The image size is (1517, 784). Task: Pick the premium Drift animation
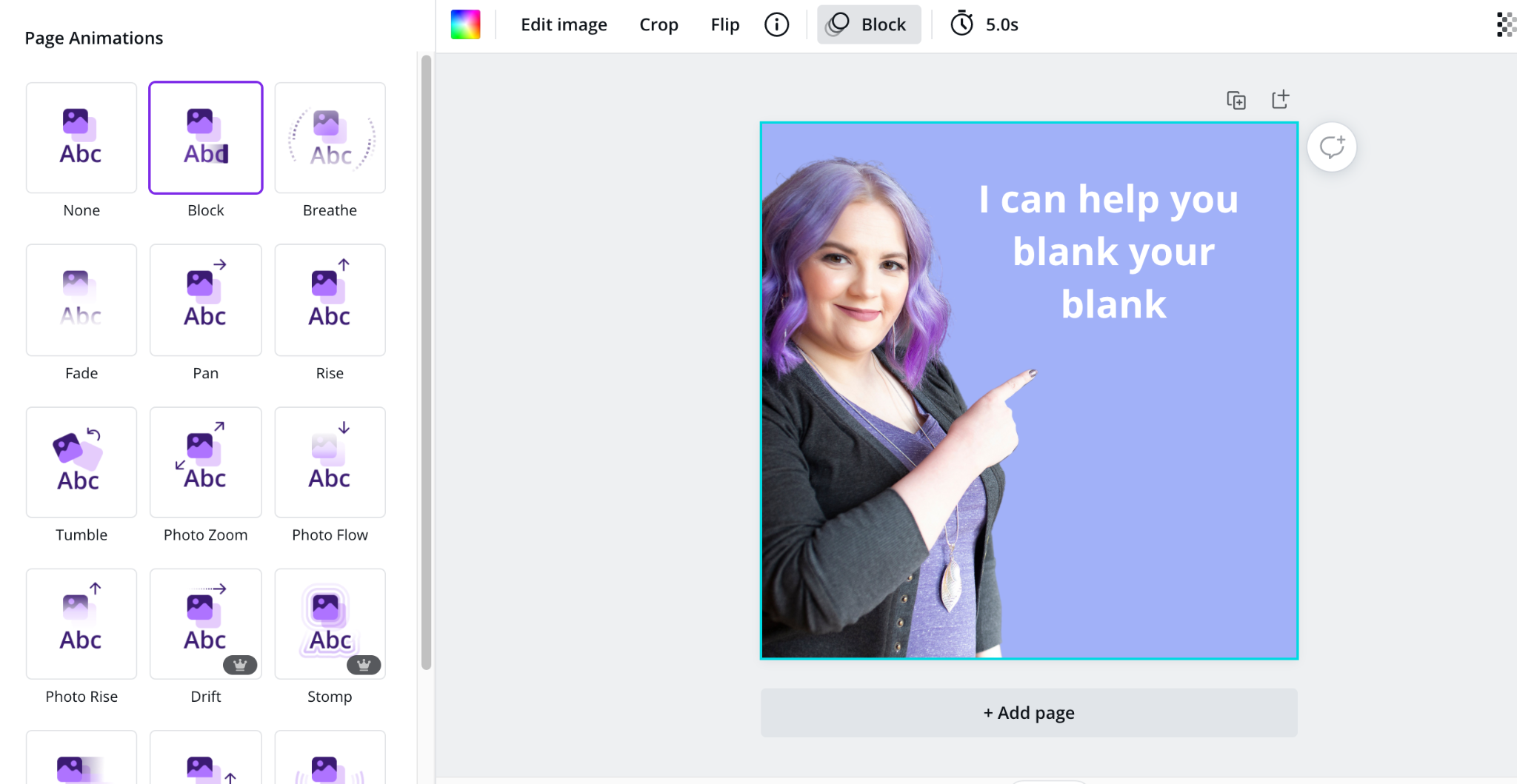coord(206,623)
